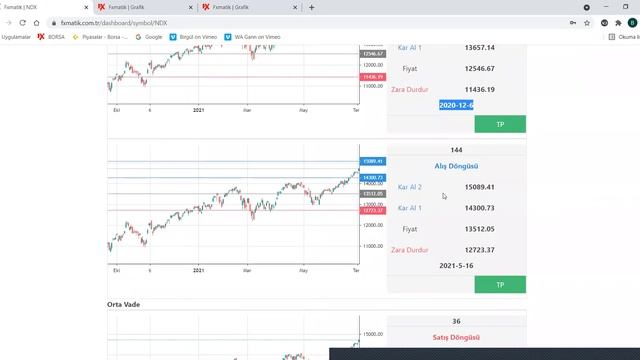This screenshot has width=640, height=360.
Task: Click the TP button under date 2021-5-16
Action: point(500,284)
